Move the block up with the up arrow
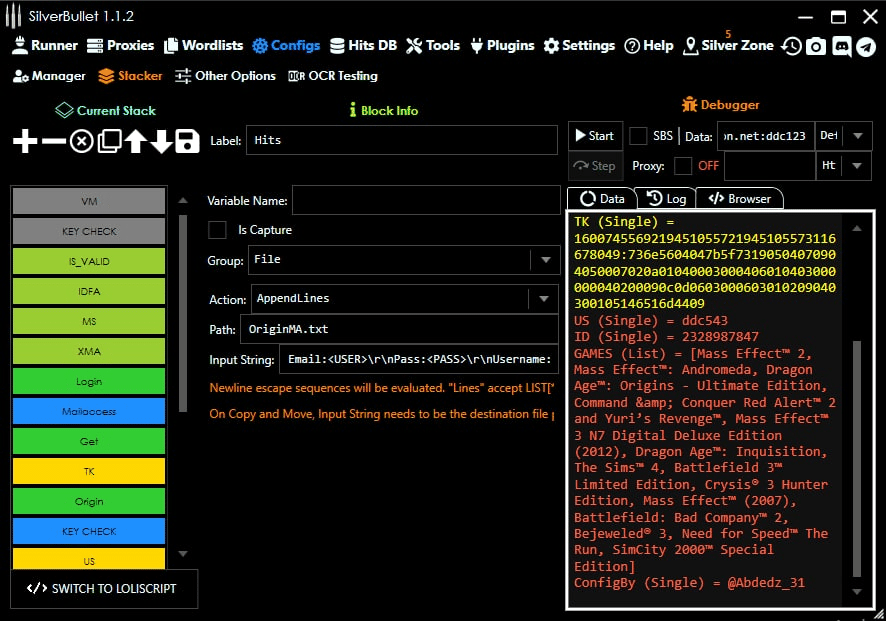886x621 pixels. pyautogui.click(x=135, y=141)
